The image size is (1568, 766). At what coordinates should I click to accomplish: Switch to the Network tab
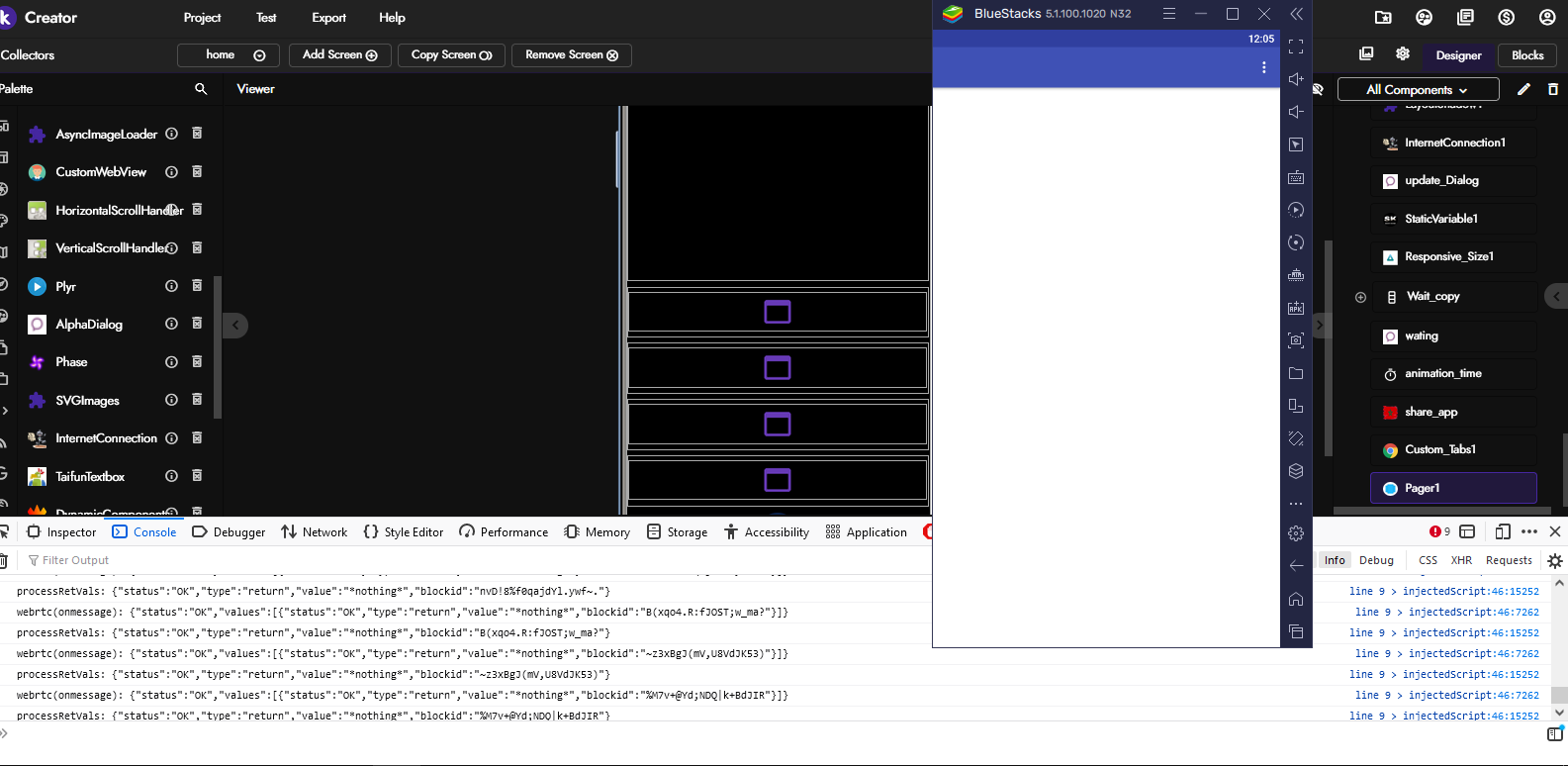pyautogui.click(x=314, y=531)
